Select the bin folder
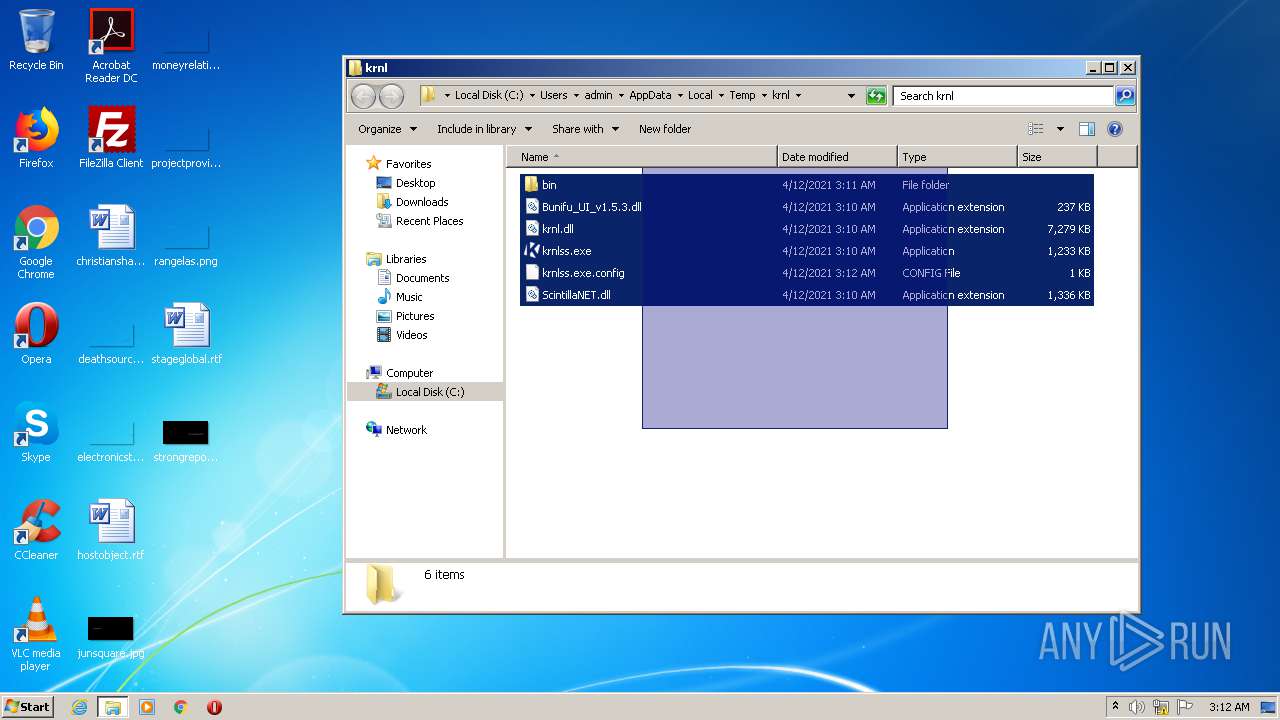This screenshot has width=1280, height=720. point(549,185)
